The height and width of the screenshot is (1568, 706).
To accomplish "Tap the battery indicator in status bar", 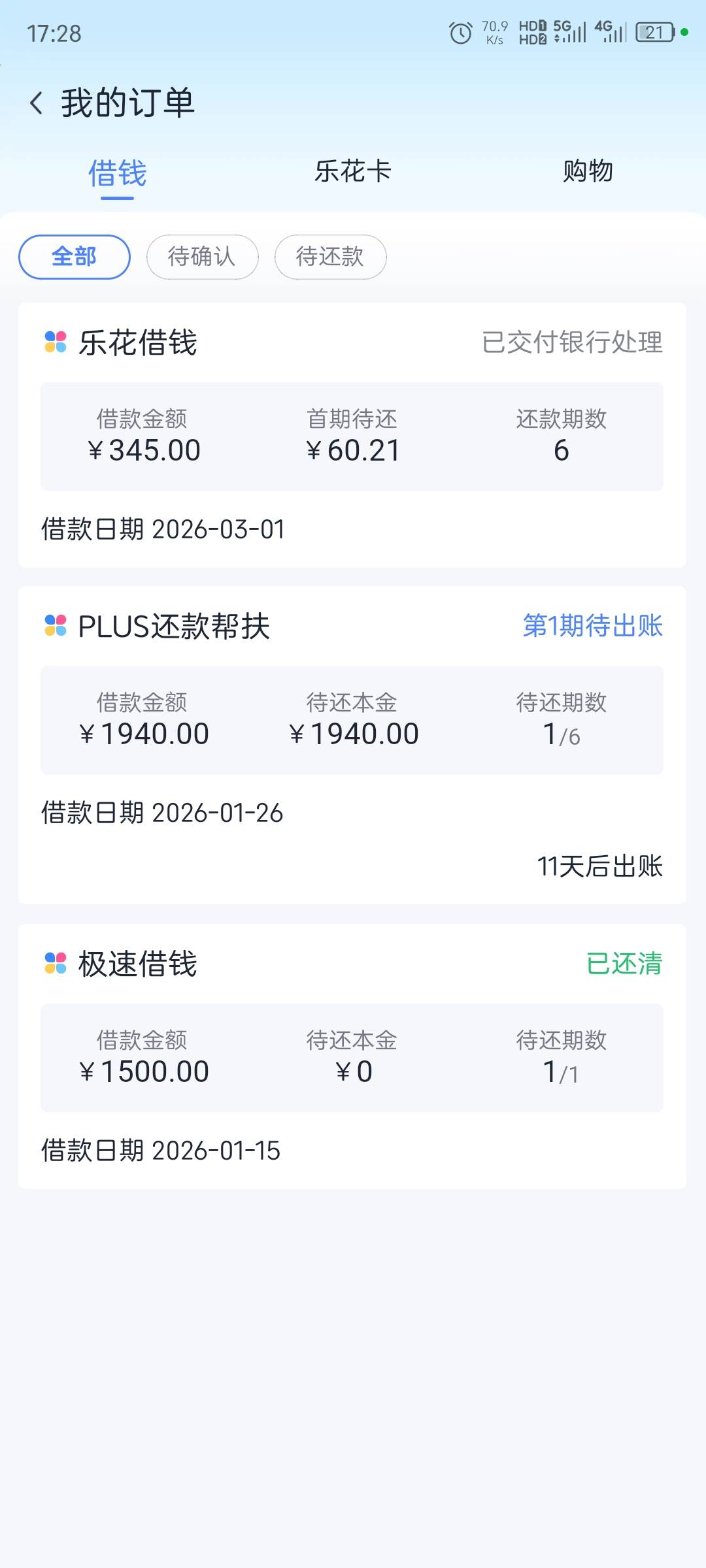I will click(655, 33).
